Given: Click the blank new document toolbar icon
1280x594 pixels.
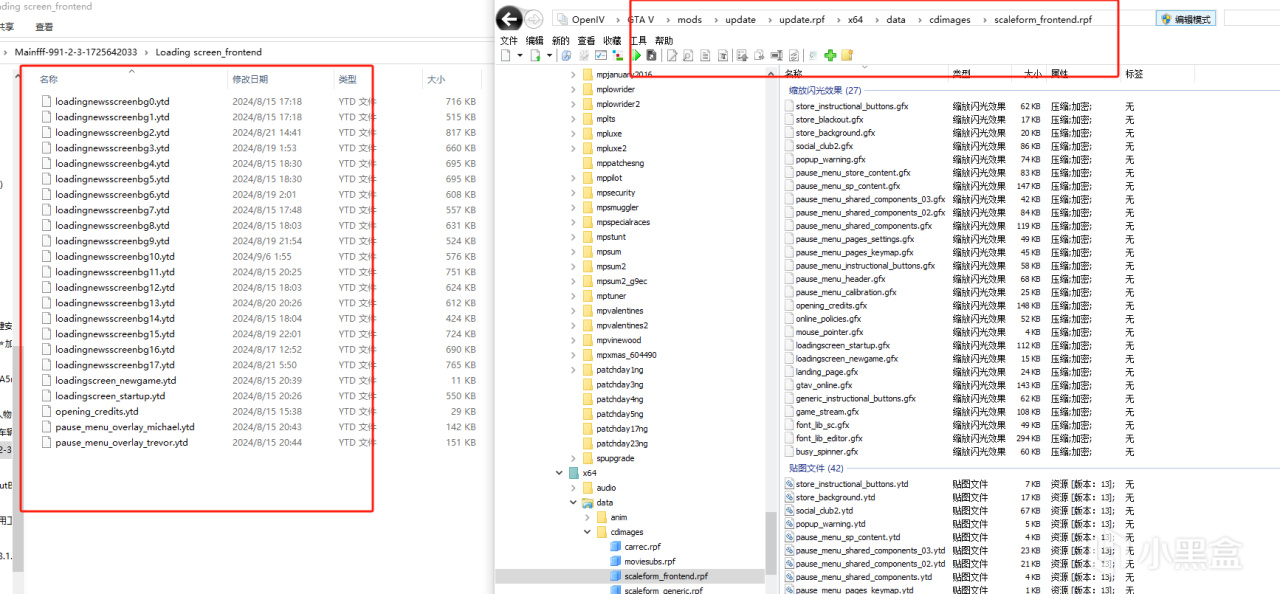Looking at the screenshot, I should 505,55.
